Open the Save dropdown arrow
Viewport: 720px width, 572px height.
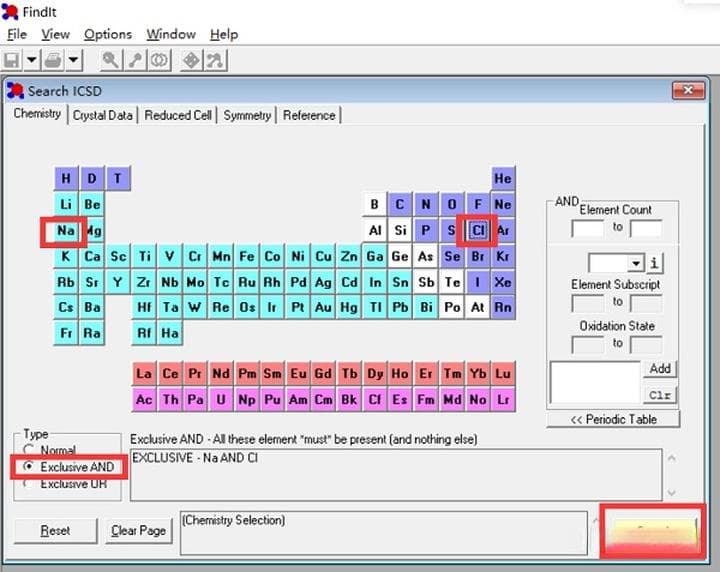pos(31,61)
